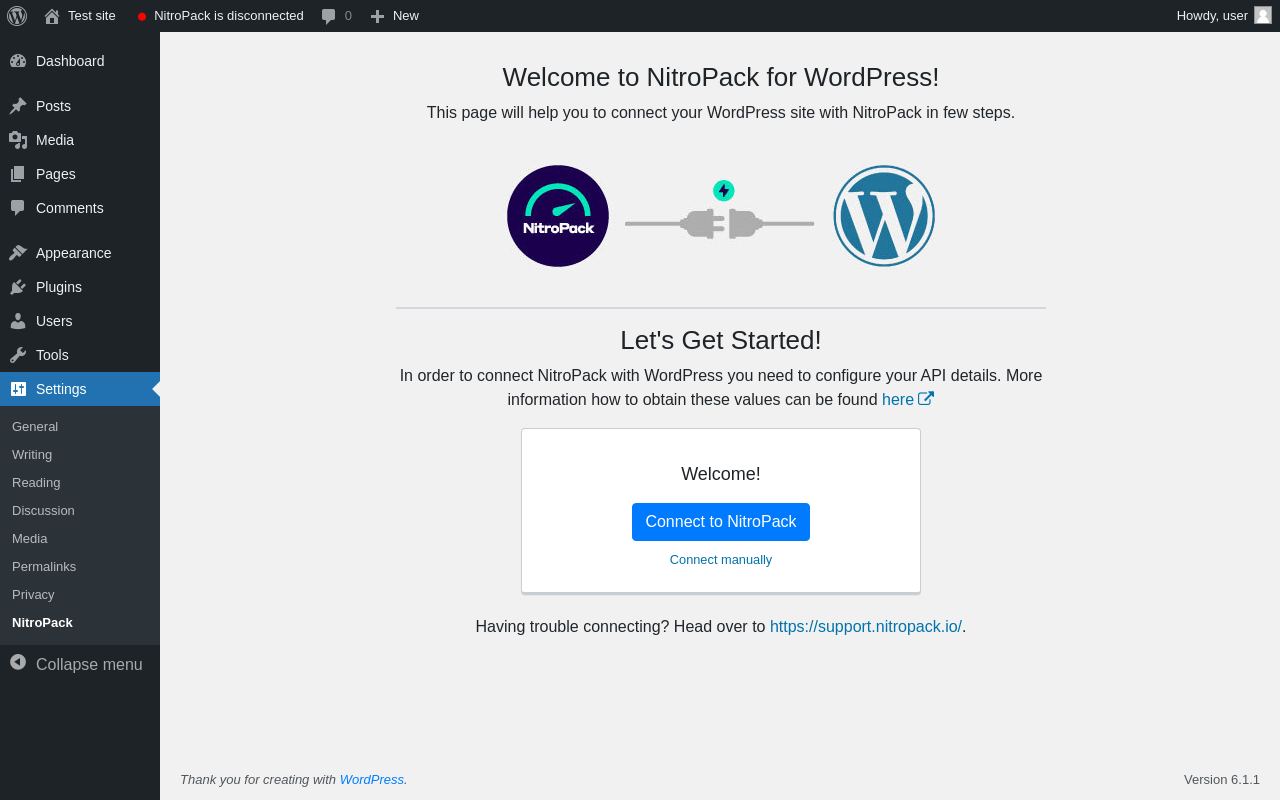Click the Welcome! card heading

click(x=721, y=474)
